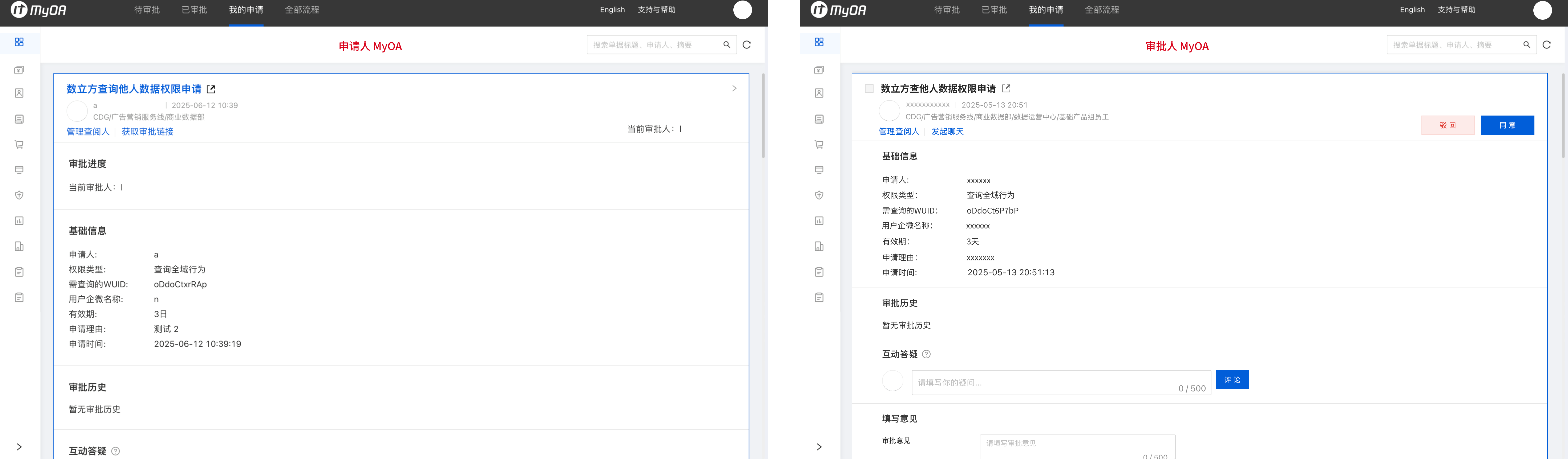Click refresh icon next to search in 审批人 MyOA window
Image resolution: width=1568 pixels, height=459 pixels.
click(x=1546, y=44)
